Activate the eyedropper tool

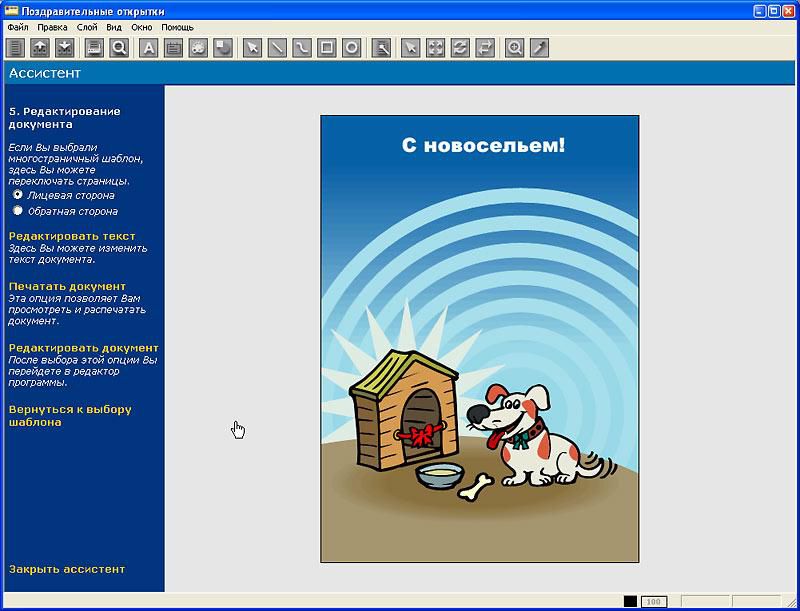click(540, 47)
